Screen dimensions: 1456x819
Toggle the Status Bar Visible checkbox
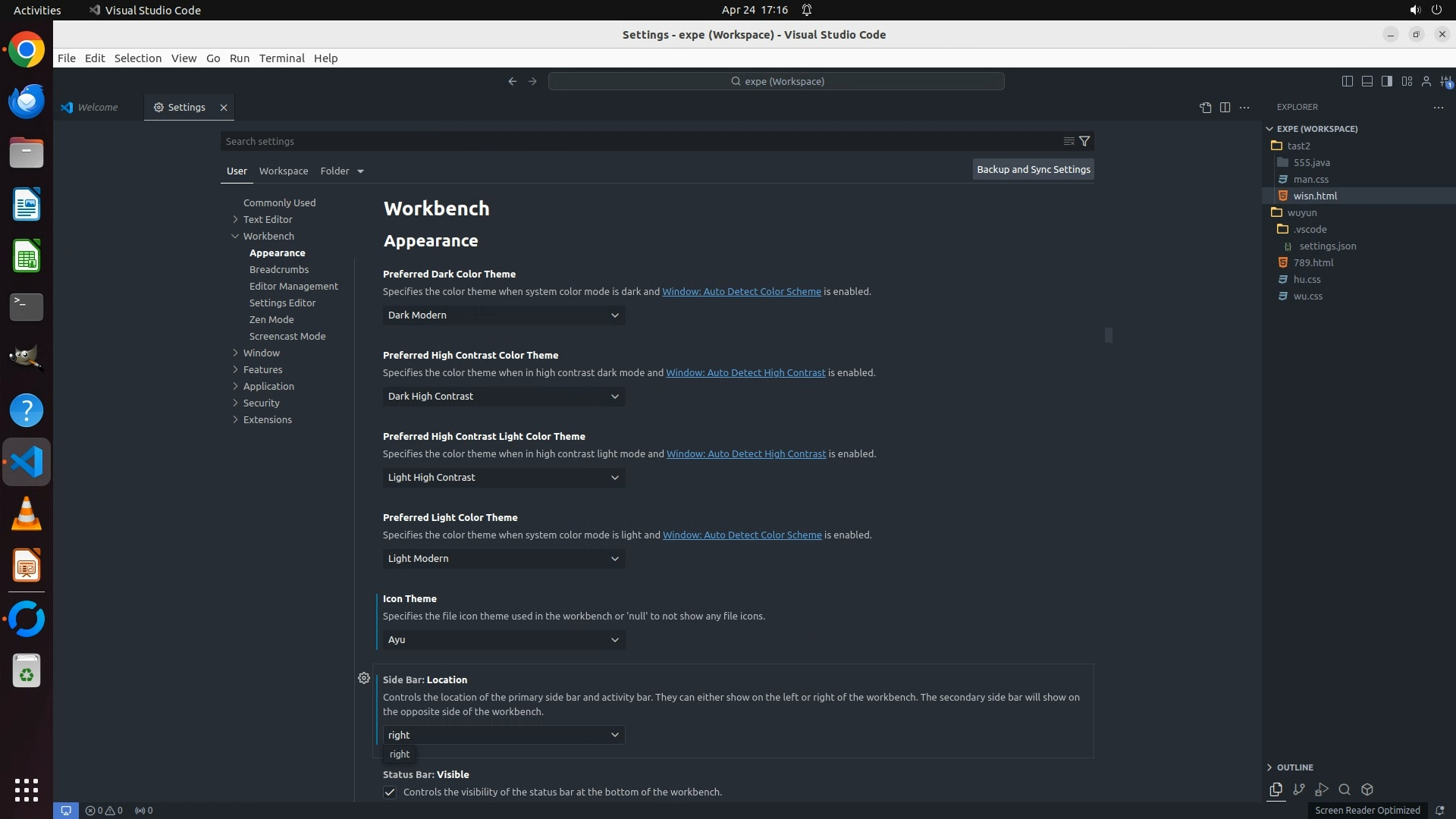tap(390, 792)
